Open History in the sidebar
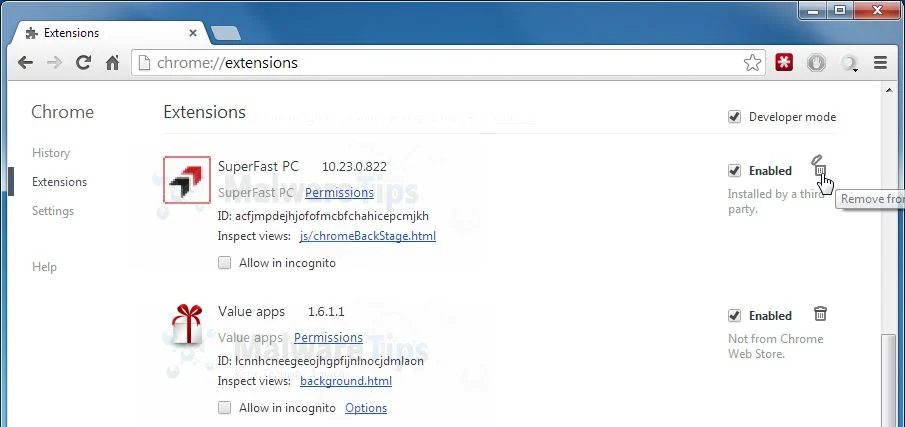This screenshot has width=905, height=427. [x=51, y=153]
